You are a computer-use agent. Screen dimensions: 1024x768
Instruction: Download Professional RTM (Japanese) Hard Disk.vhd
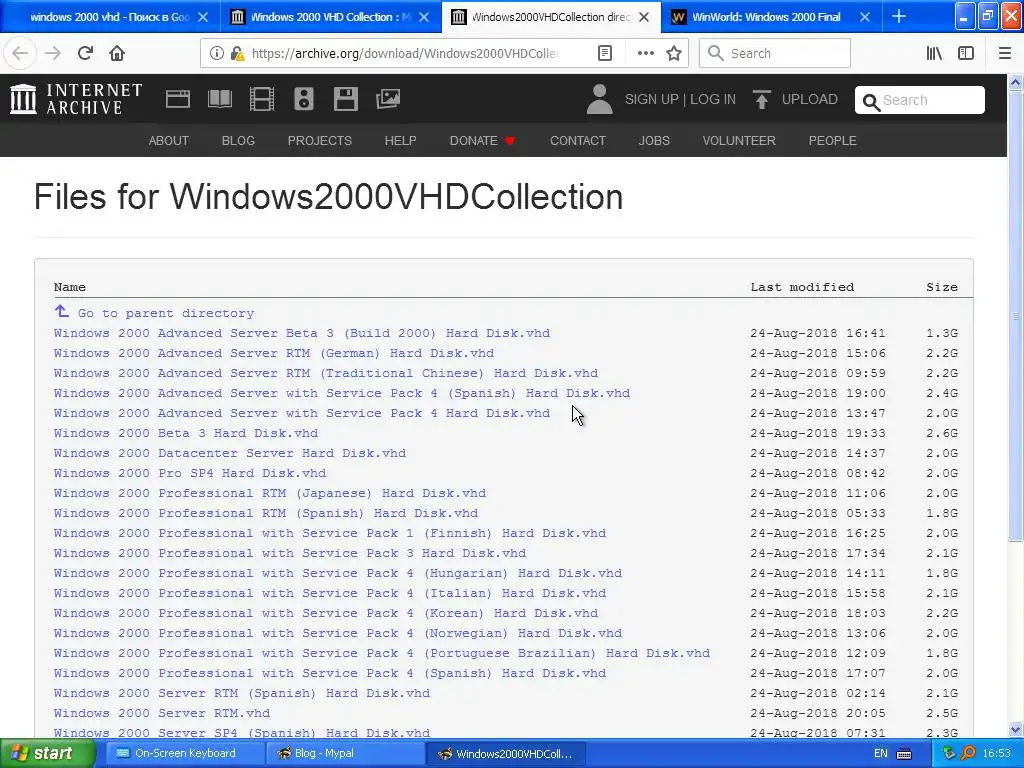(x=270, y=492)
